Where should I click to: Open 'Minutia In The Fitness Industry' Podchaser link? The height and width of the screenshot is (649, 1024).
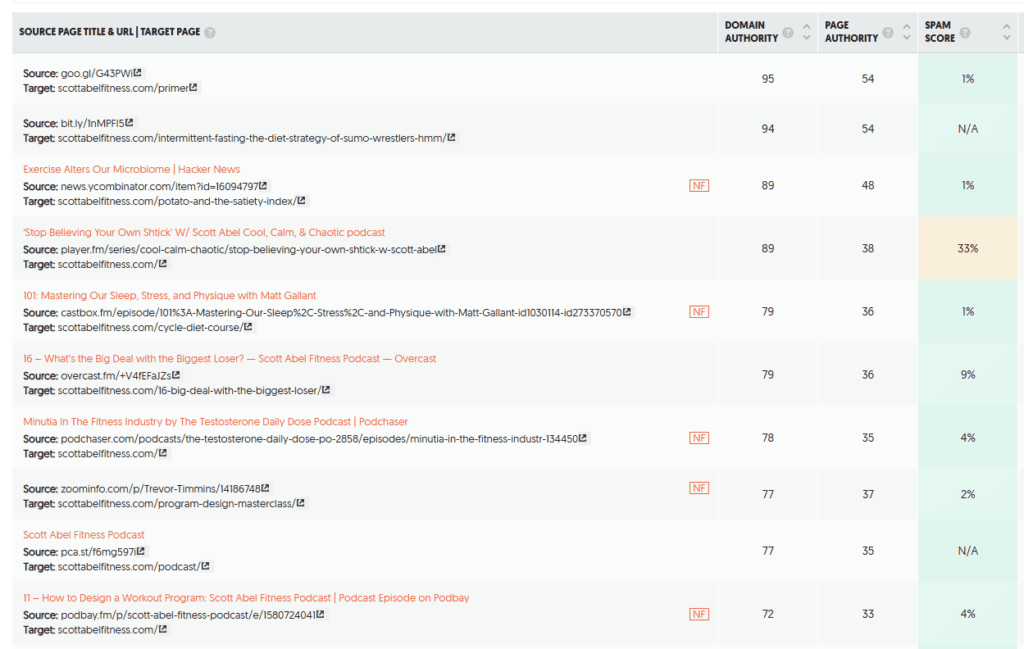(215, 422)
